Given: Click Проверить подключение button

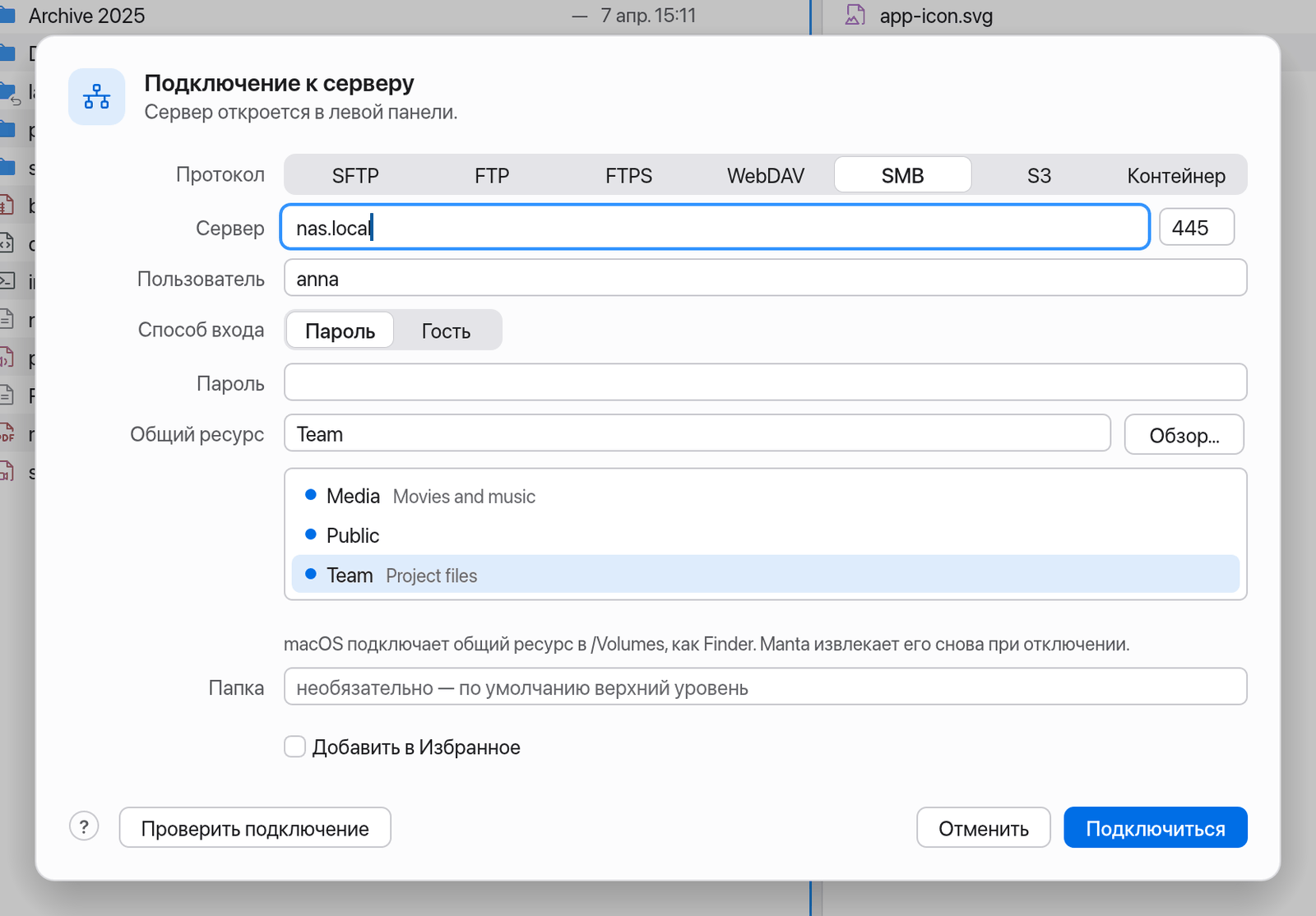Looking at the screenshot, I should (x=255, y=827).
